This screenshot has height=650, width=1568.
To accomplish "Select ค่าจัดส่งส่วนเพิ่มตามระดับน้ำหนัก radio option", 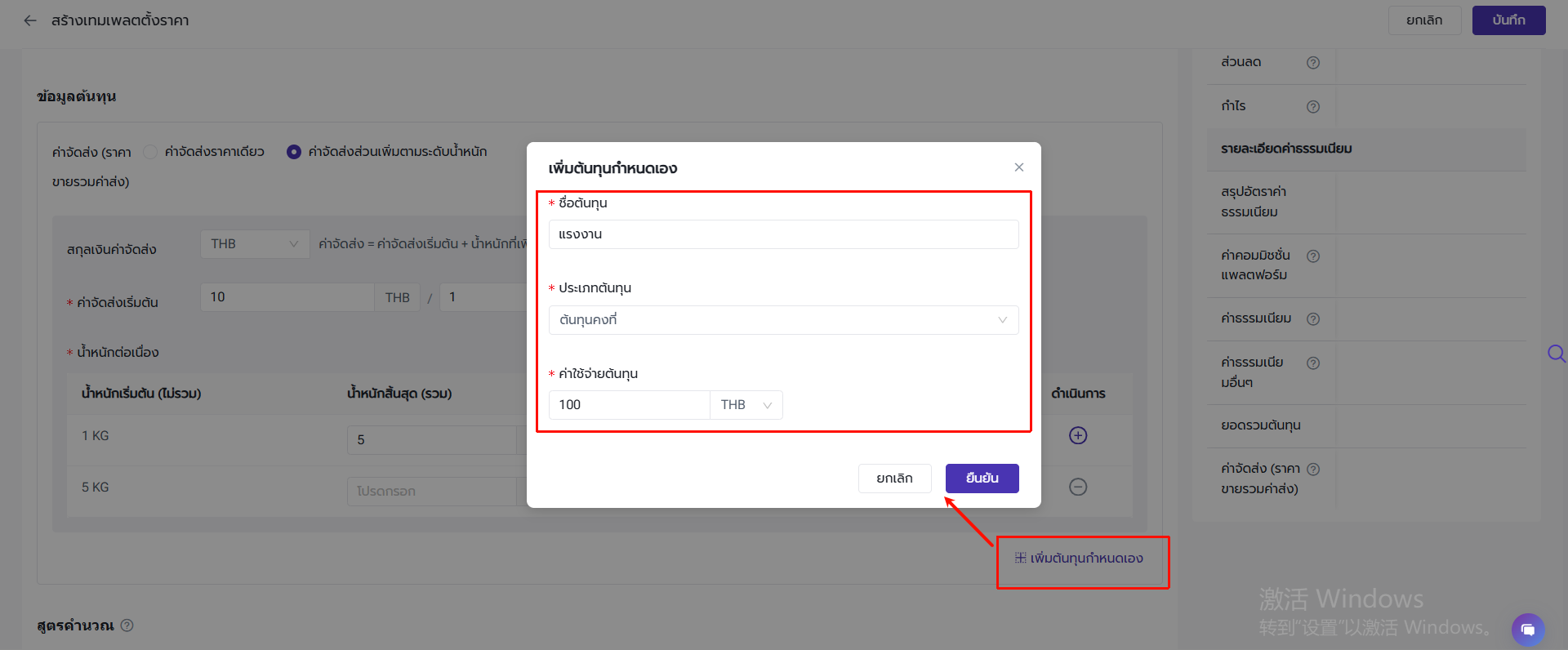I will pos(294,152).
